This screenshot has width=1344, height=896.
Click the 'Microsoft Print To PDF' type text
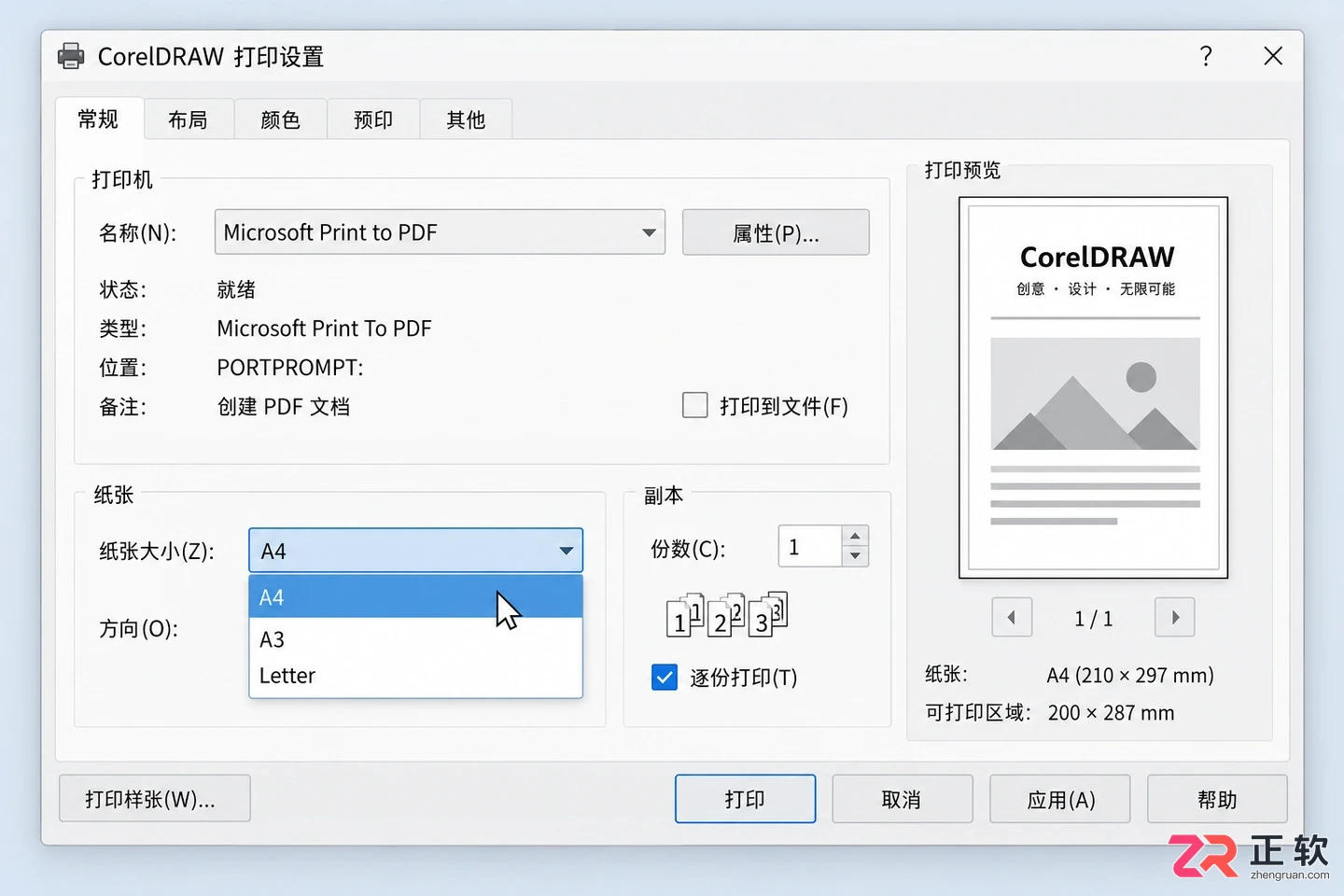pyautogui.click(x=324, y=329)
